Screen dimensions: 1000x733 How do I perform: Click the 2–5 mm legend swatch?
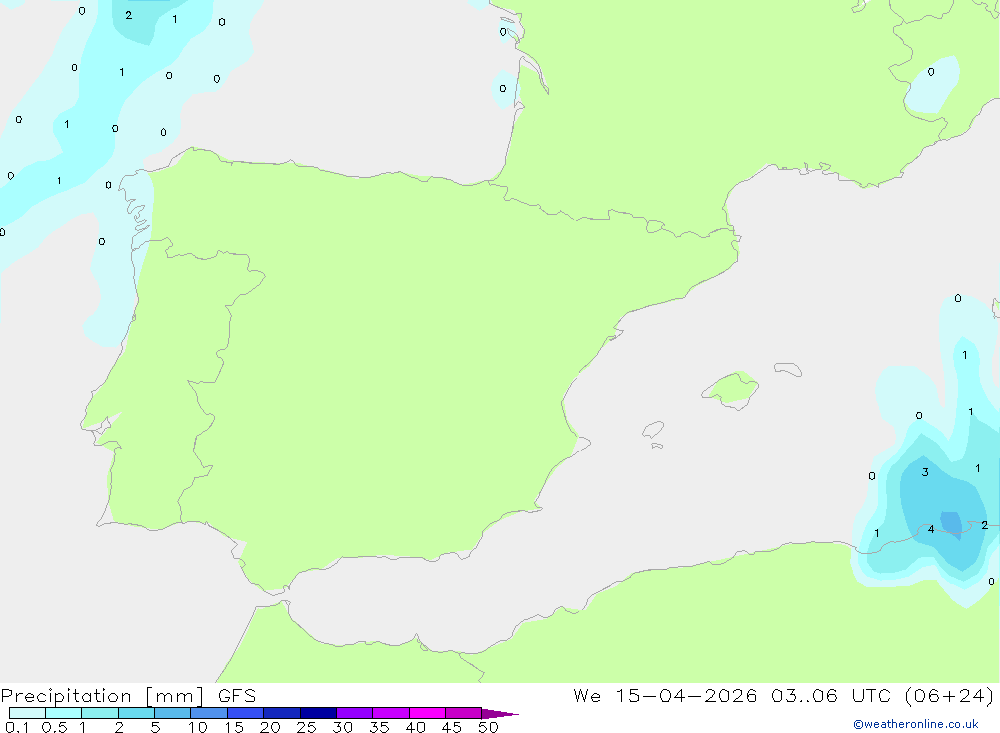[136, 713]
